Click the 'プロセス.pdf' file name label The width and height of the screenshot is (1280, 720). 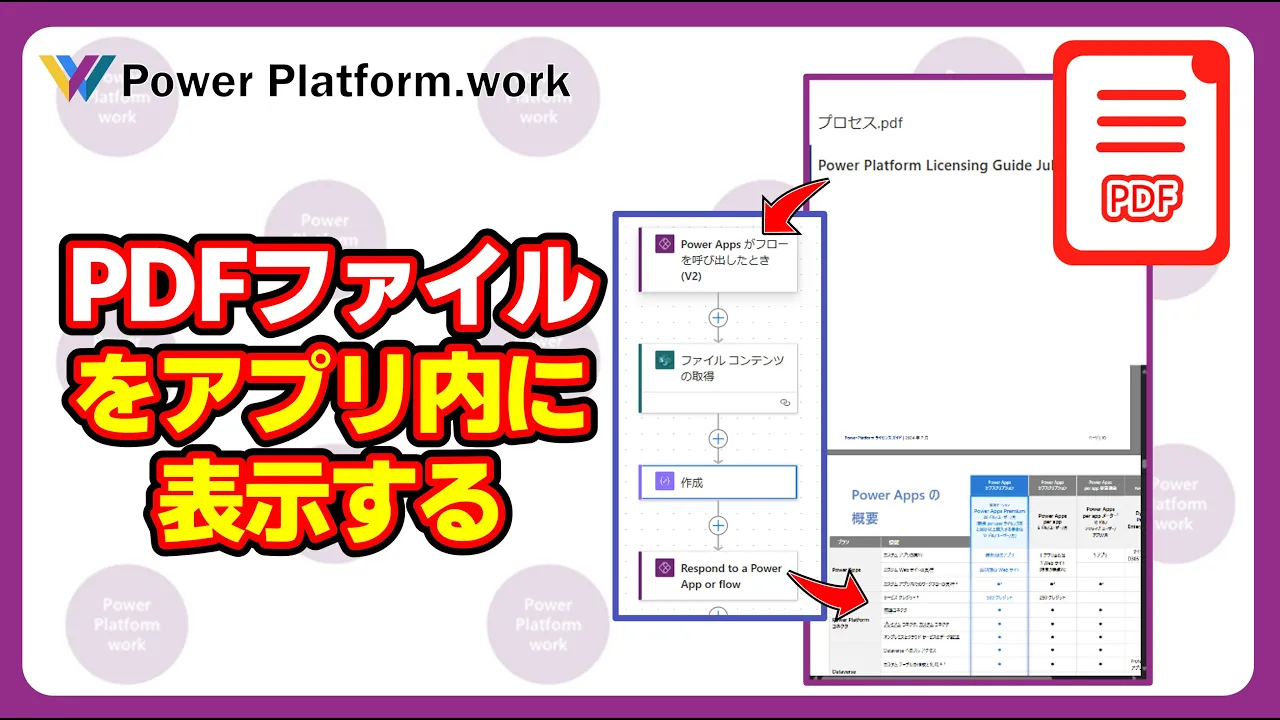[860, 122]
